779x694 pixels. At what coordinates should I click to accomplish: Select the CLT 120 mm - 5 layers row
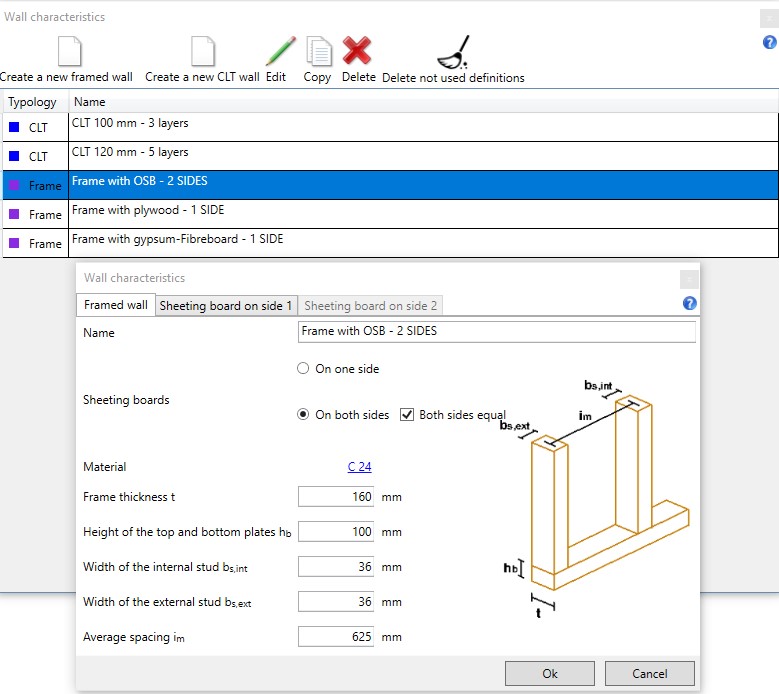pyautogui.click(x=390, y=156)
